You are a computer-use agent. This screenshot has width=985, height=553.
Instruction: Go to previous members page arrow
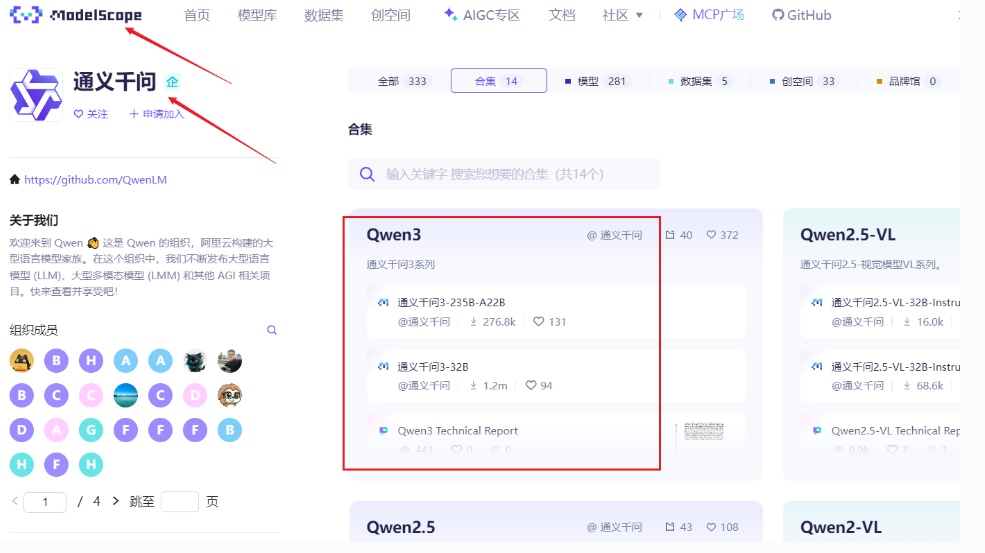pos(15,501)
